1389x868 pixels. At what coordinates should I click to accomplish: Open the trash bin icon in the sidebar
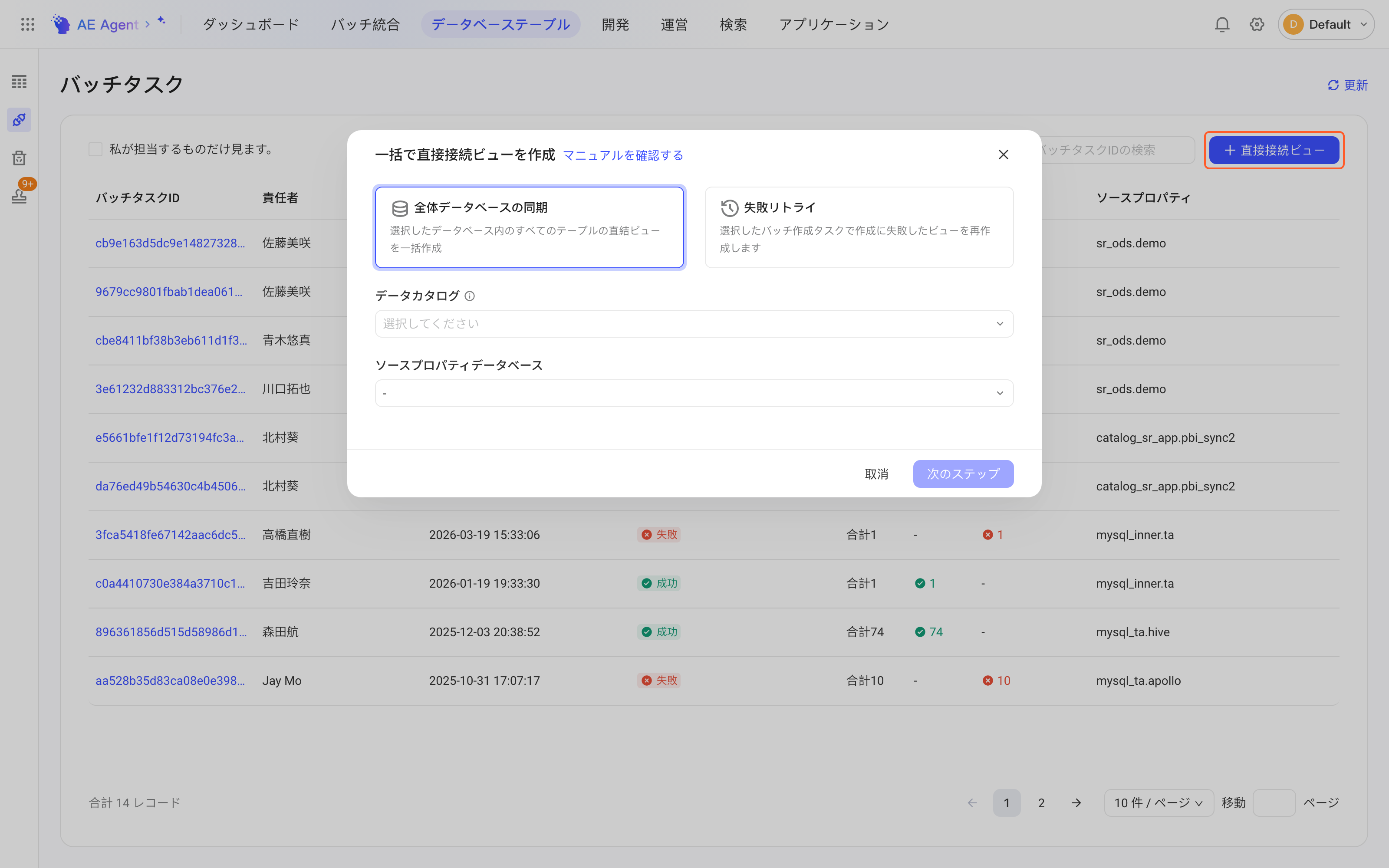(19, 158)
